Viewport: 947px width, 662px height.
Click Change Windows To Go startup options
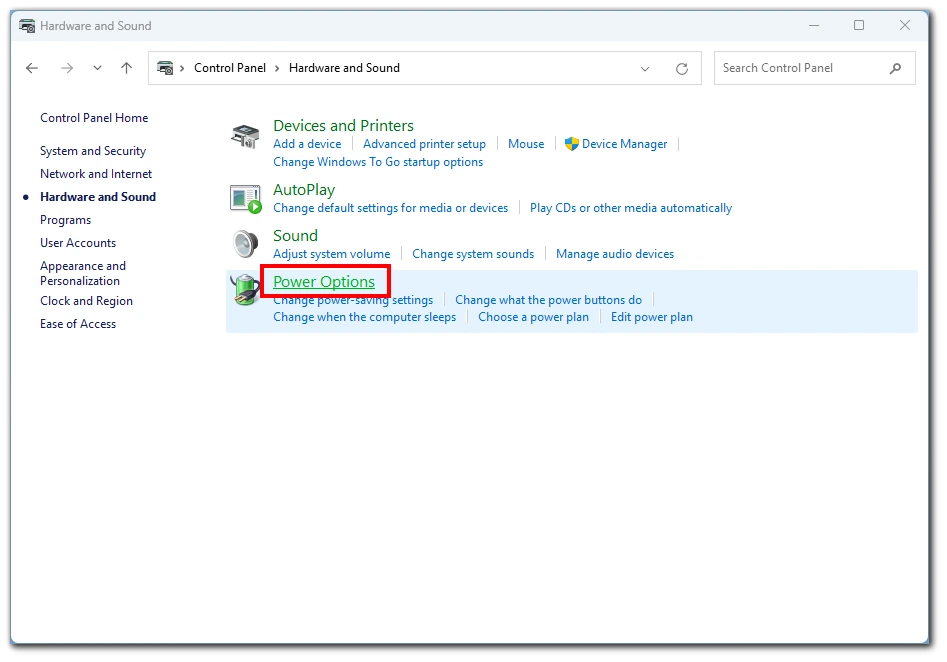(378, 162)
